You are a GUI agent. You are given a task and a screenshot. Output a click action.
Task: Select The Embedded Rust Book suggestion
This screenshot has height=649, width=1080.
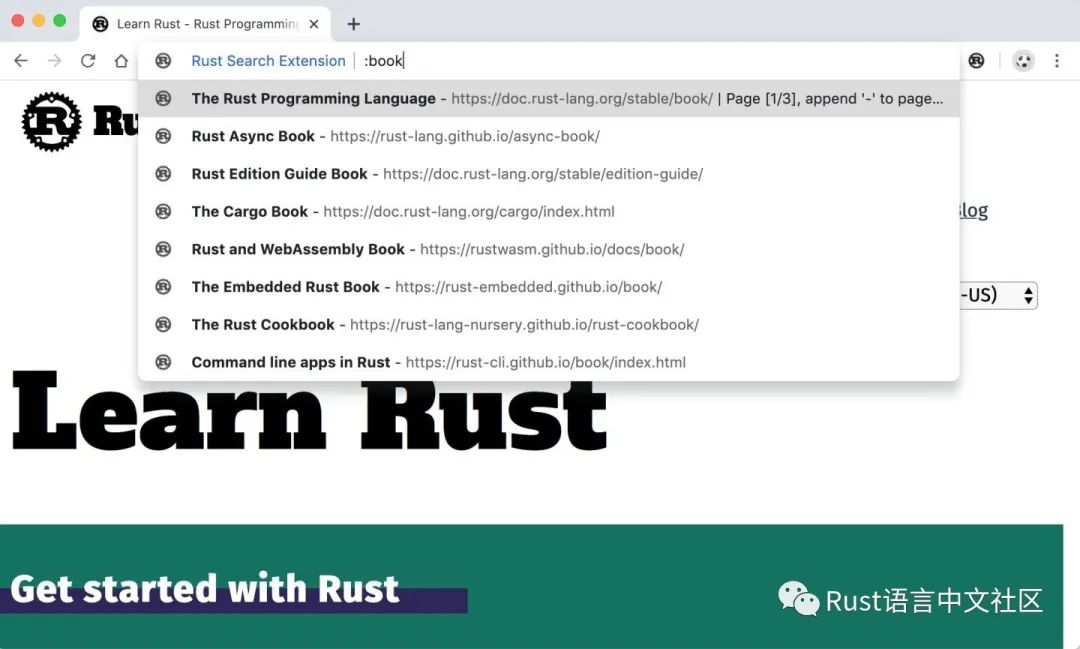pyautogui.click(x=549, y=287)
